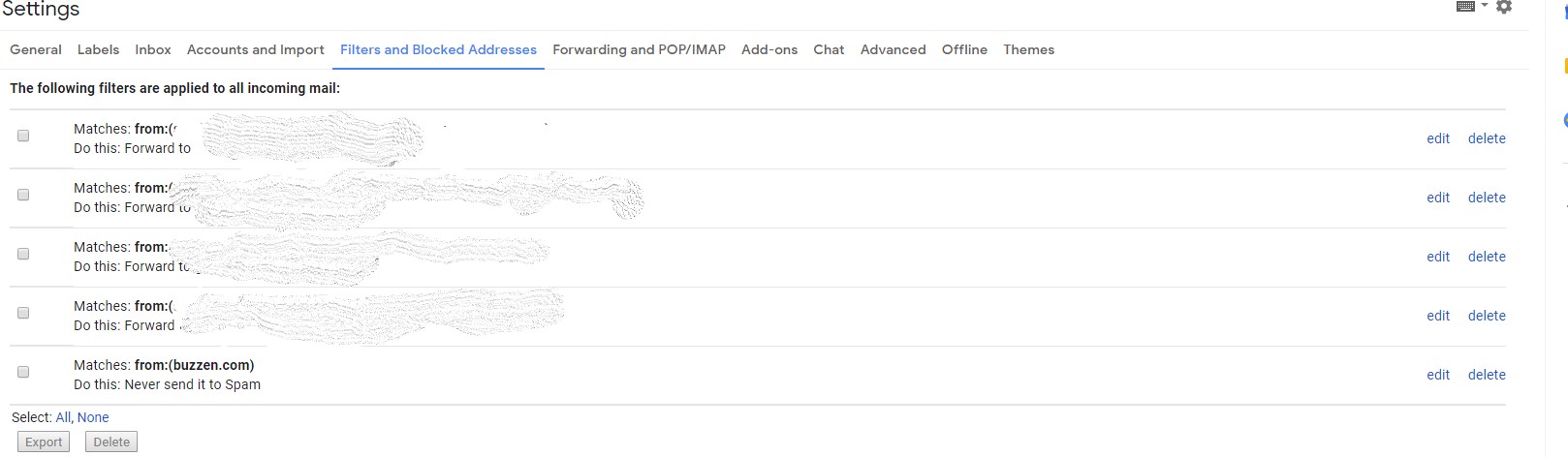Open Forwarding and POP/IMAP tab
This screenshot has width=1568, height=457.
639,49
